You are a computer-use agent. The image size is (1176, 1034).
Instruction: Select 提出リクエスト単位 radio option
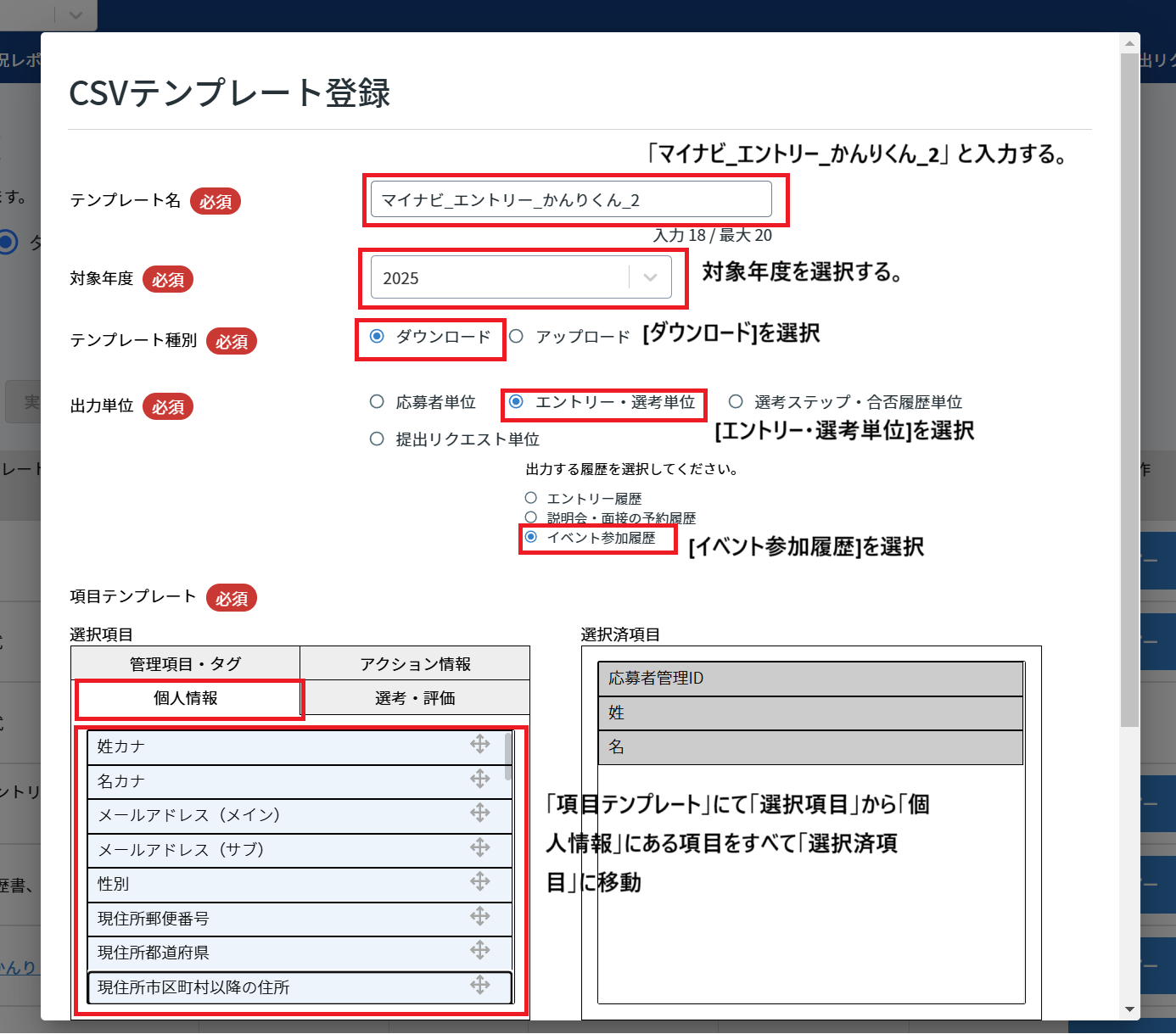(378, 439)
